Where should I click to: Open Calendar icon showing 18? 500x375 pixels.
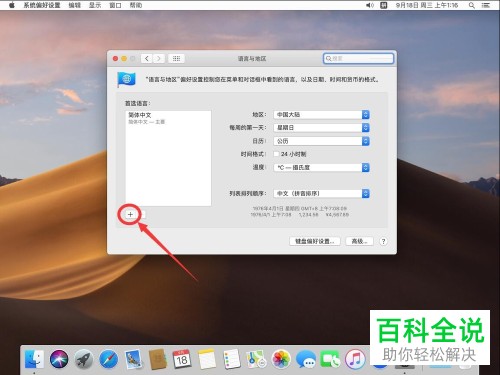pyautogui.click(x=182, y=359)
